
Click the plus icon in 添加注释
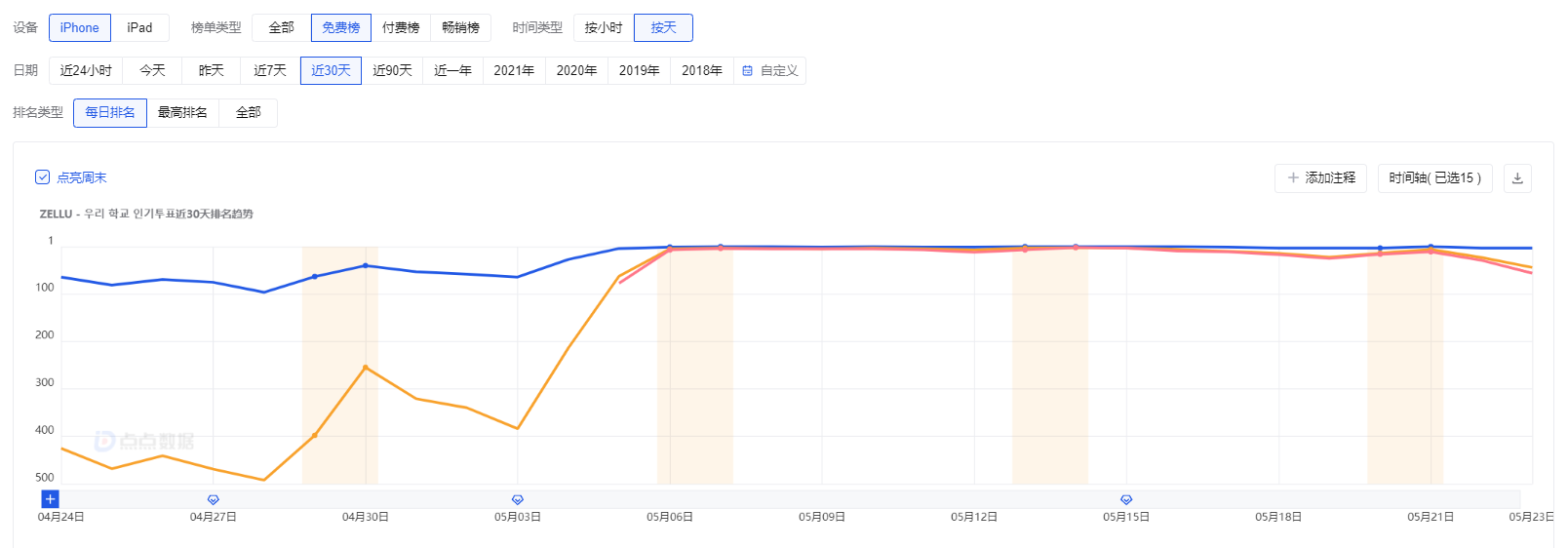pyautogui.click(x=1293, y=178)
